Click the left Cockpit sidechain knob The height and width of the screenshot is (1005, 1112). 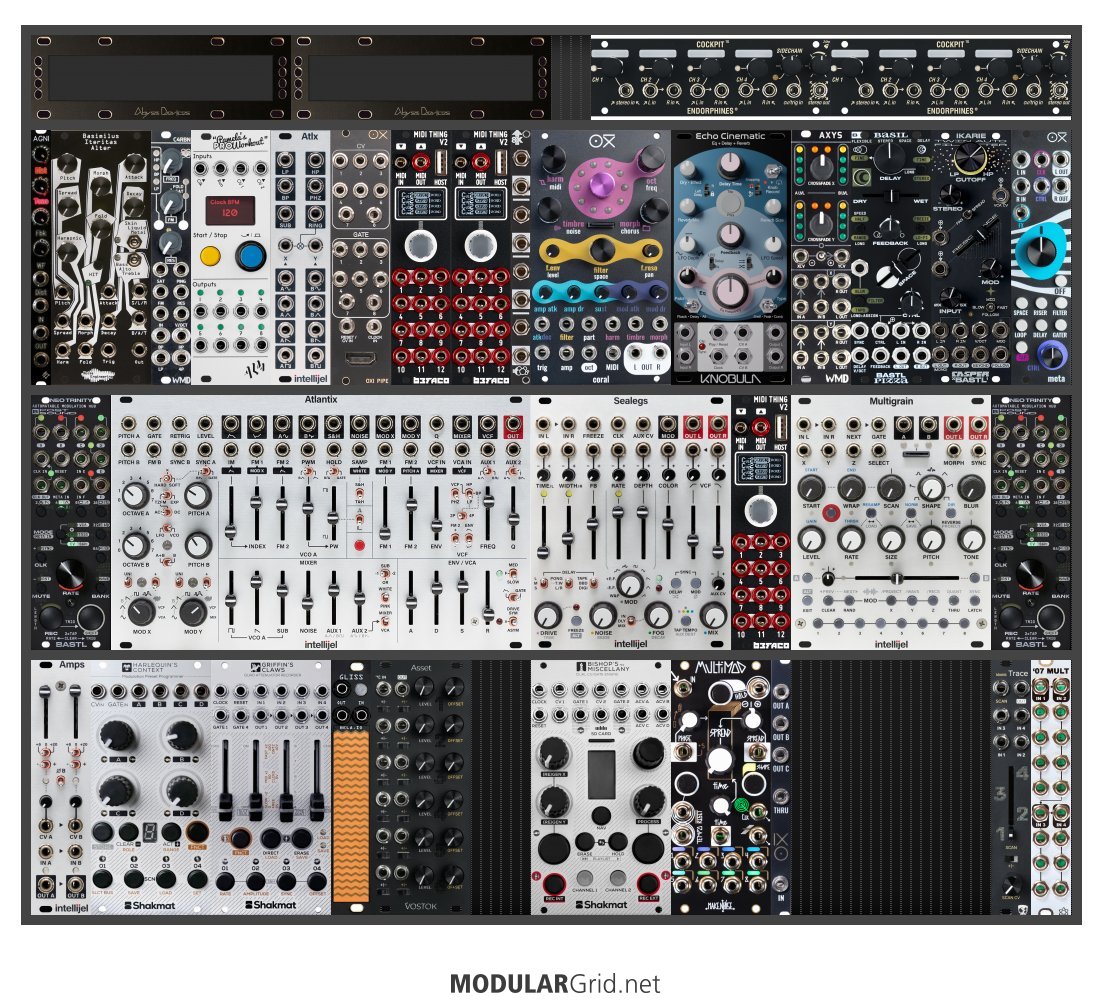pyautogui.click(x=794, y=67)
